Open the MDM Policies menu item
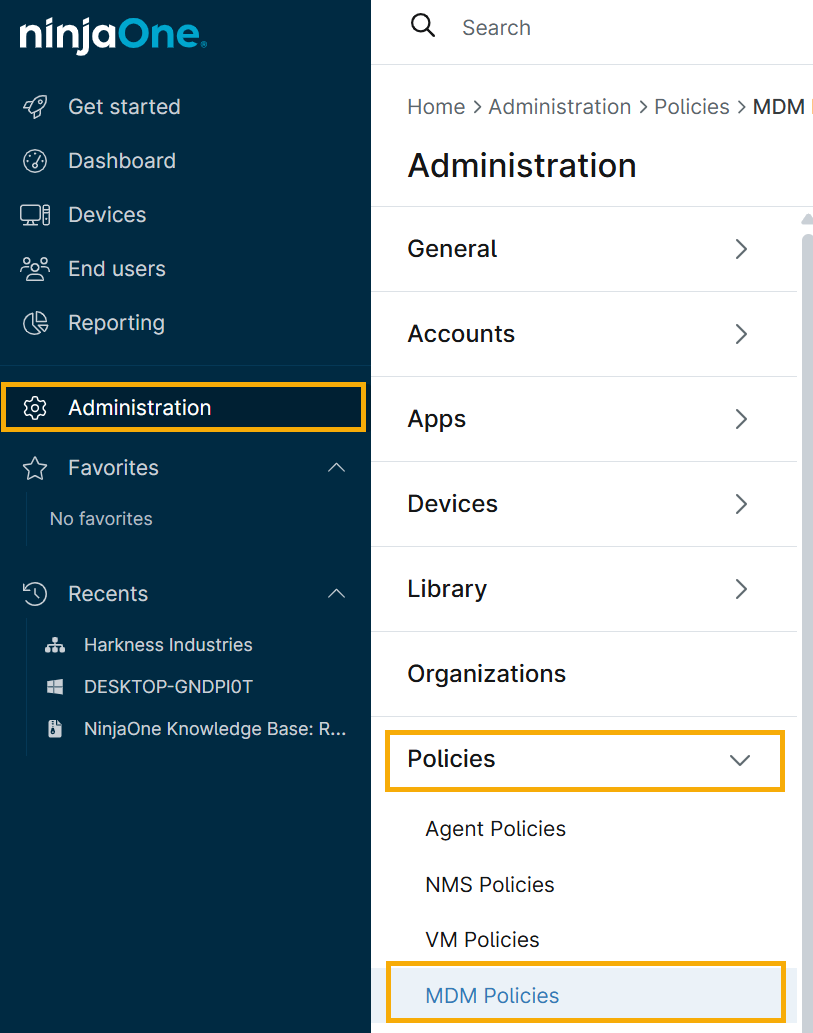The height and width of the screenshot is (1033, 813). pos(492,996)
